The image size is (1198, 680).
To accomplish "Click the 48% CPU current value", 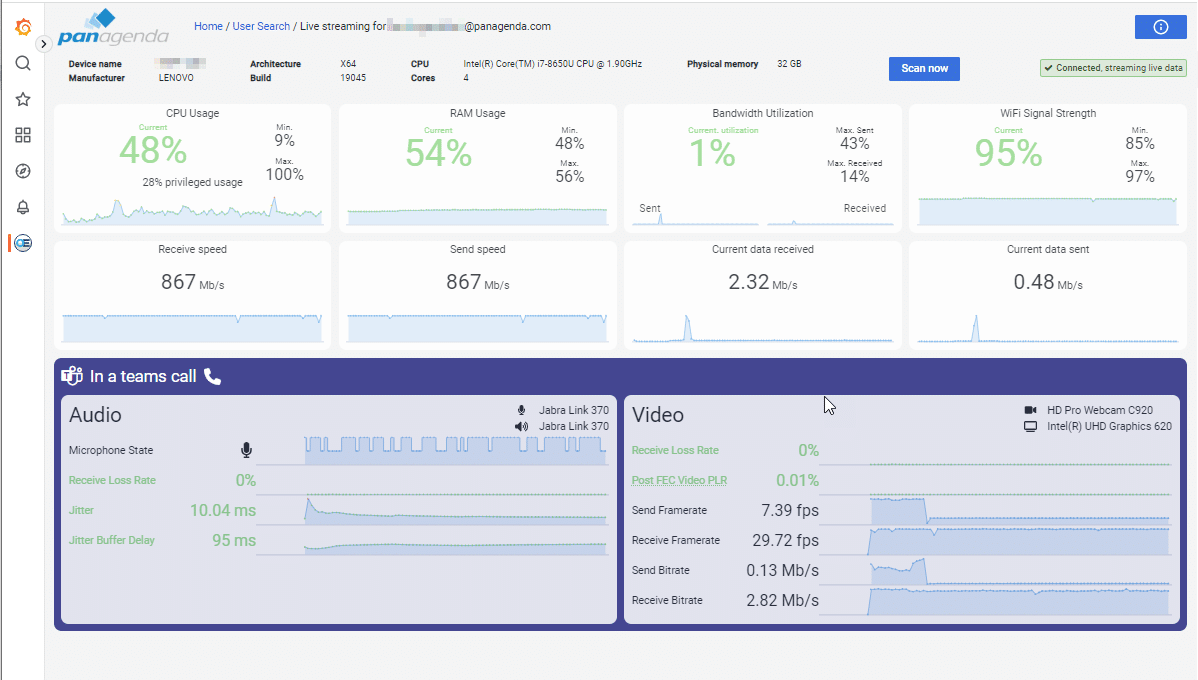I will coord(153,150).
